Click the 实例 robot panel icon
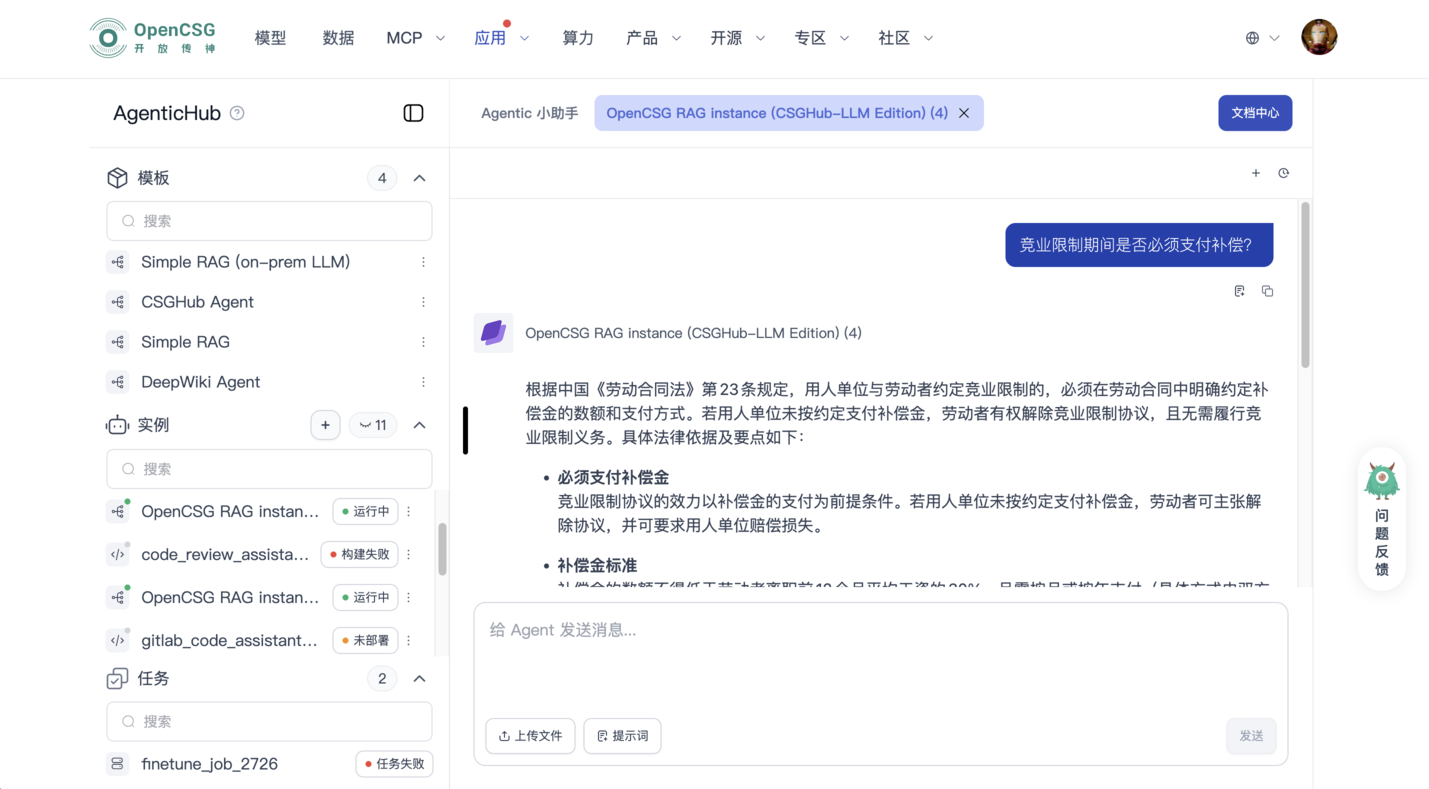Screen dimensions: 1429x789 coord(117,424)
